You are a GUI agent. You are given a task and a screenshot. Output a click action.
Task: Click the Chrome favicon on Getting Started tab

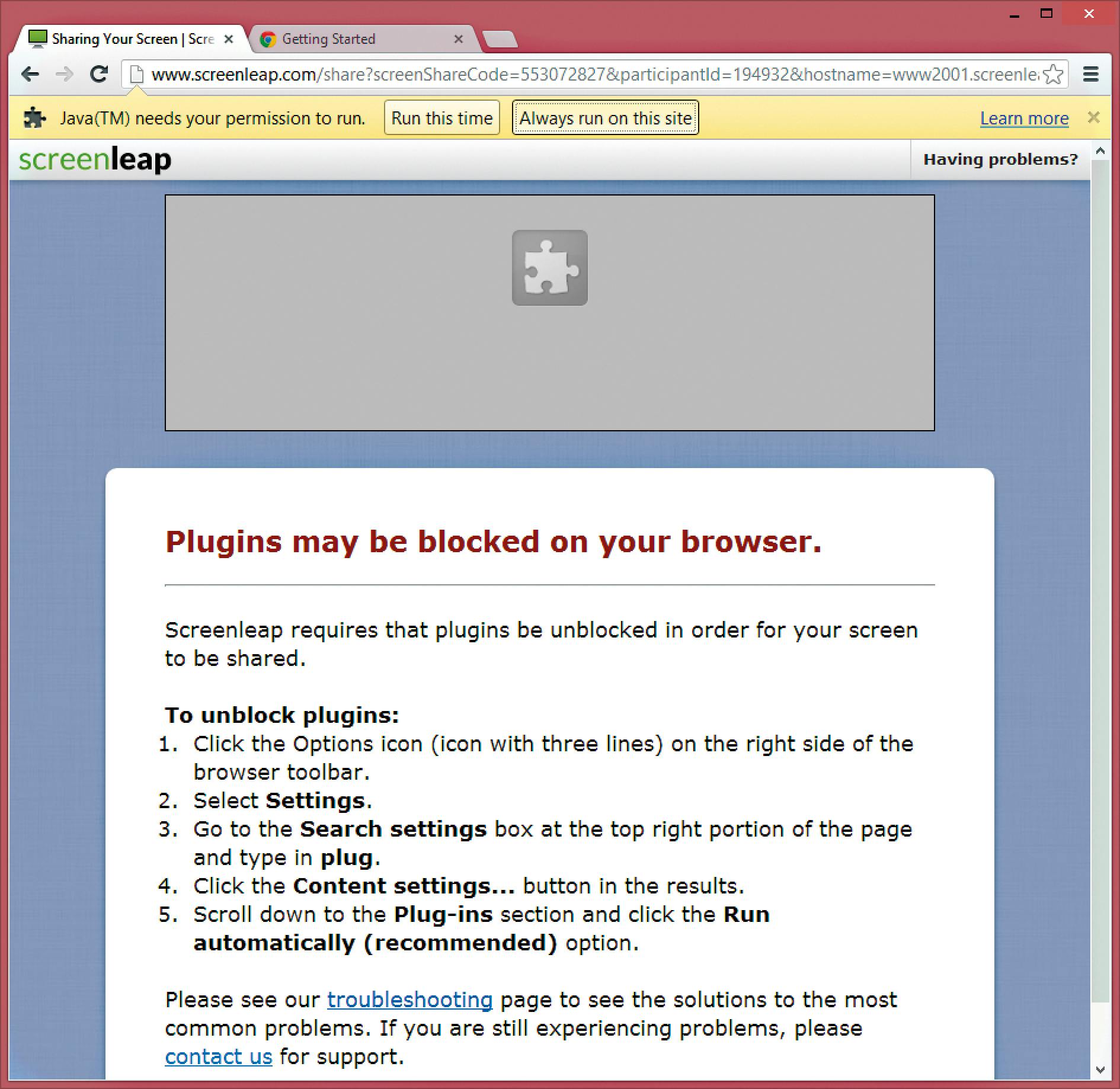point(268,39)
